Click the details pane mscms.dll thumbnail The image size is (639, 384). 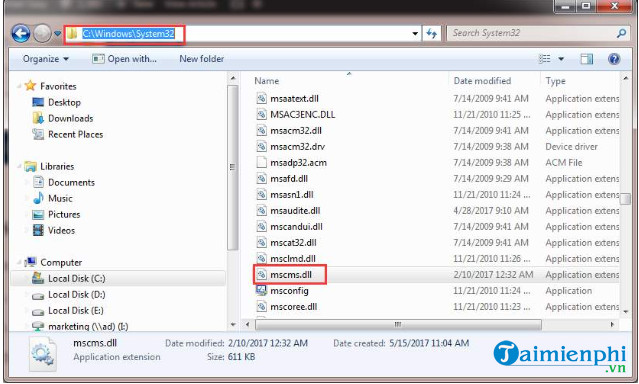click(x=43, y=354)
